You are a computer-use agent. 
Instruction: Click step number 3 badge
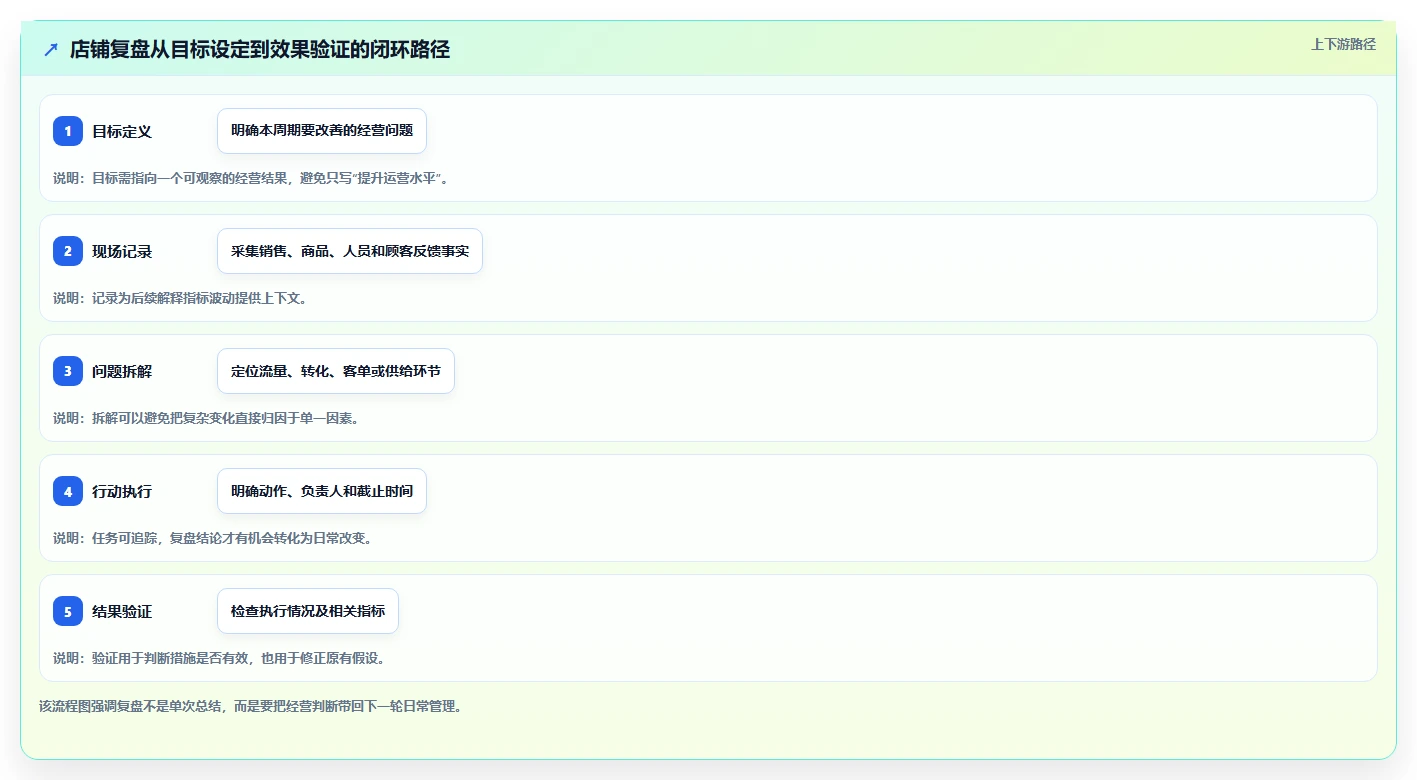(68, 371)
